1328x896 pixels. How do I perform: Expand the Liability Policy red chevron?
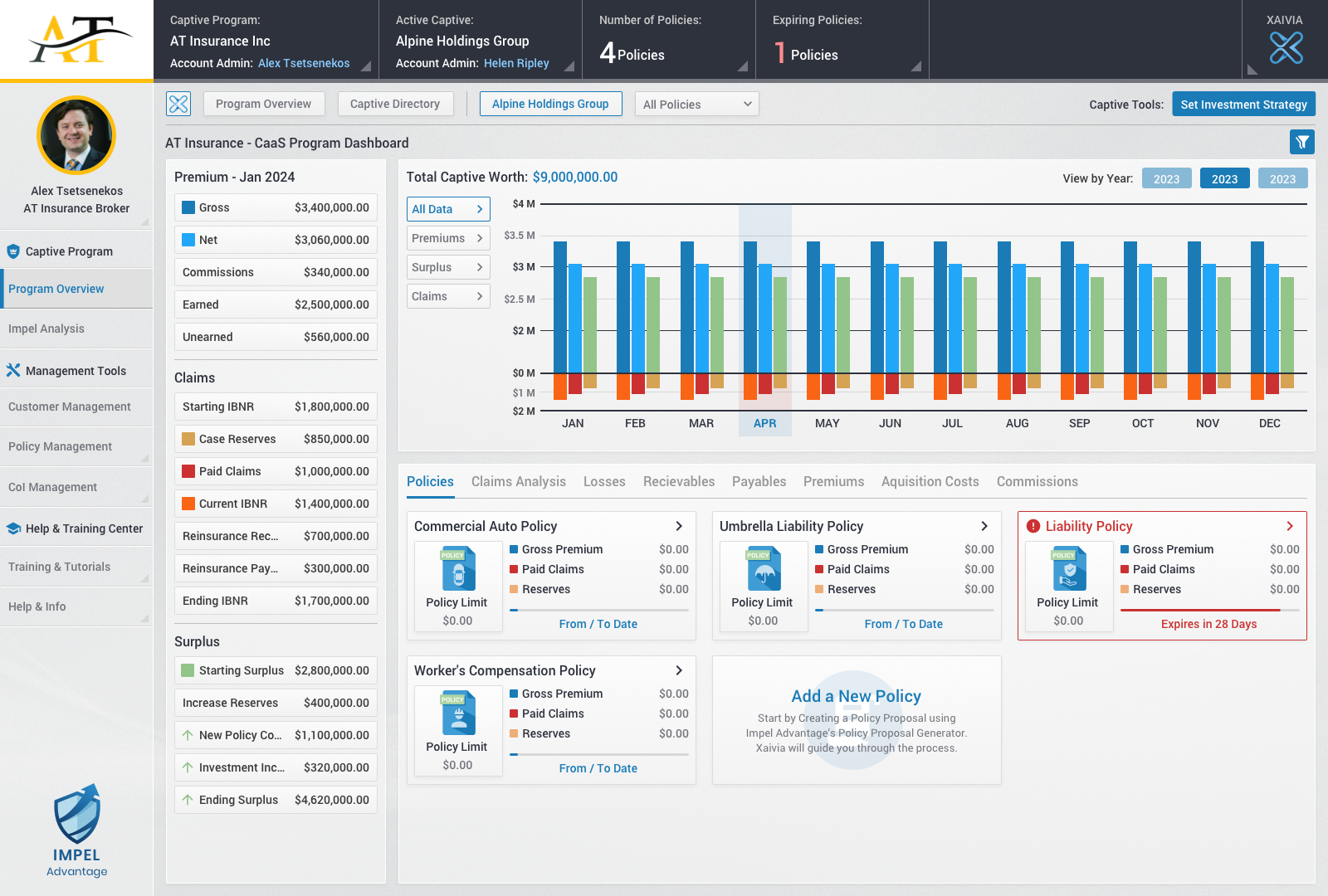click(x=1290, y=526)
